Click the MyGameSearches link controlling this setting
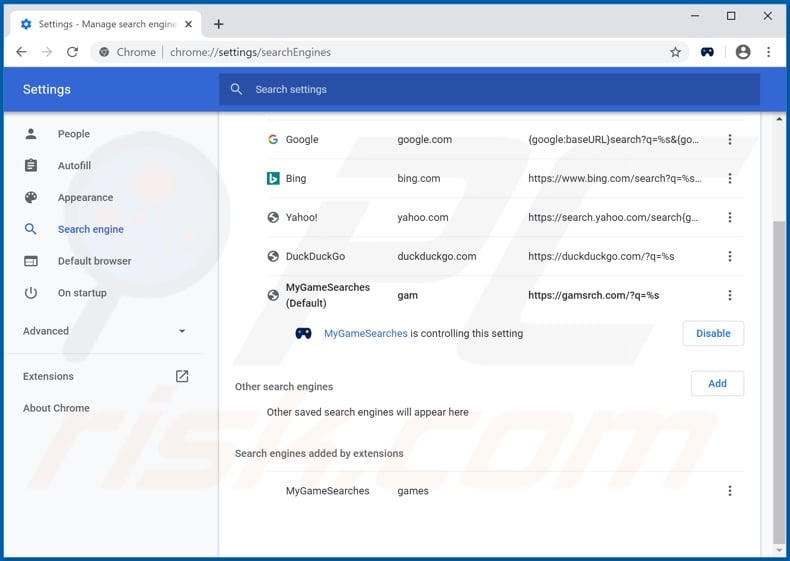 point(365,334)
